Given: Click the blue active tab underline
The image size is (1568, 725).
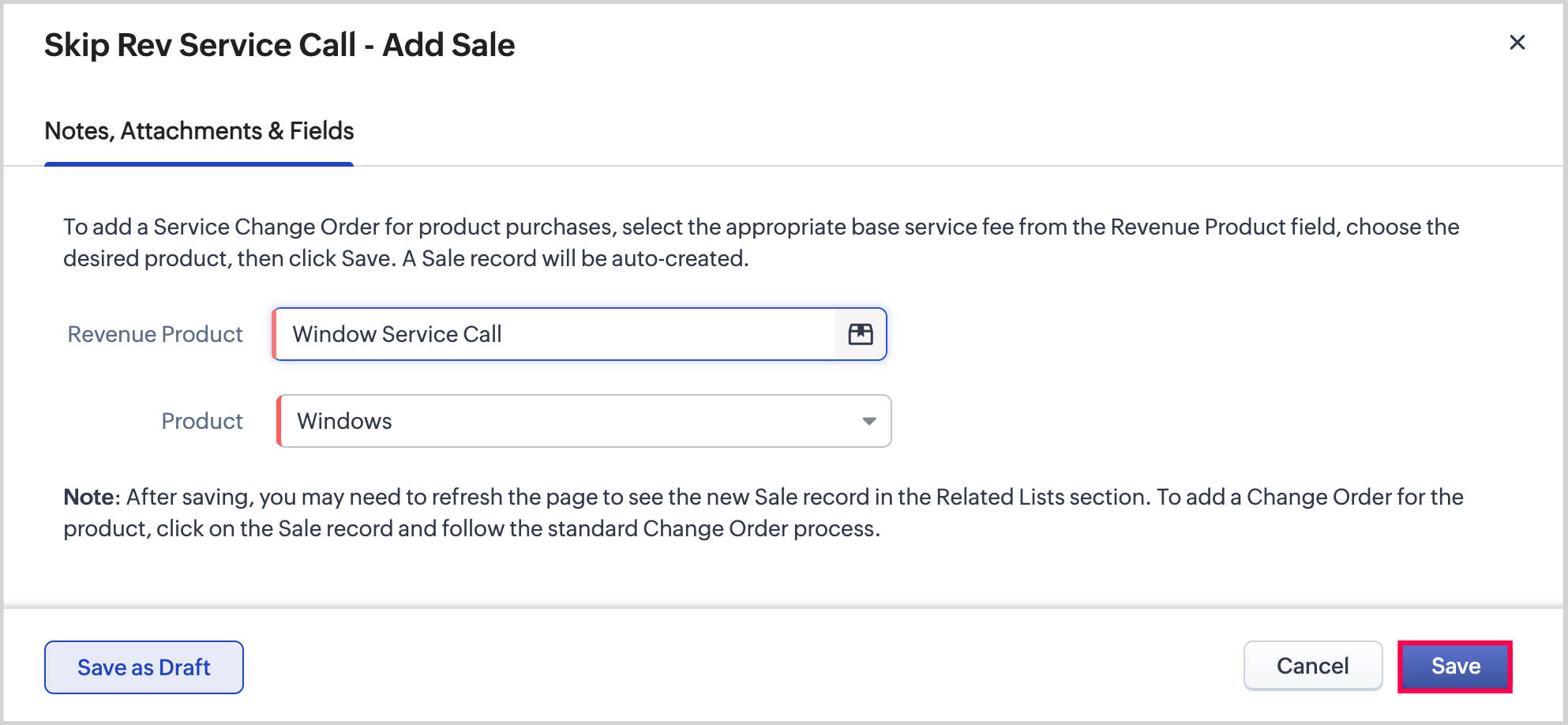Looking at the screenshot, I should (199, 164).
